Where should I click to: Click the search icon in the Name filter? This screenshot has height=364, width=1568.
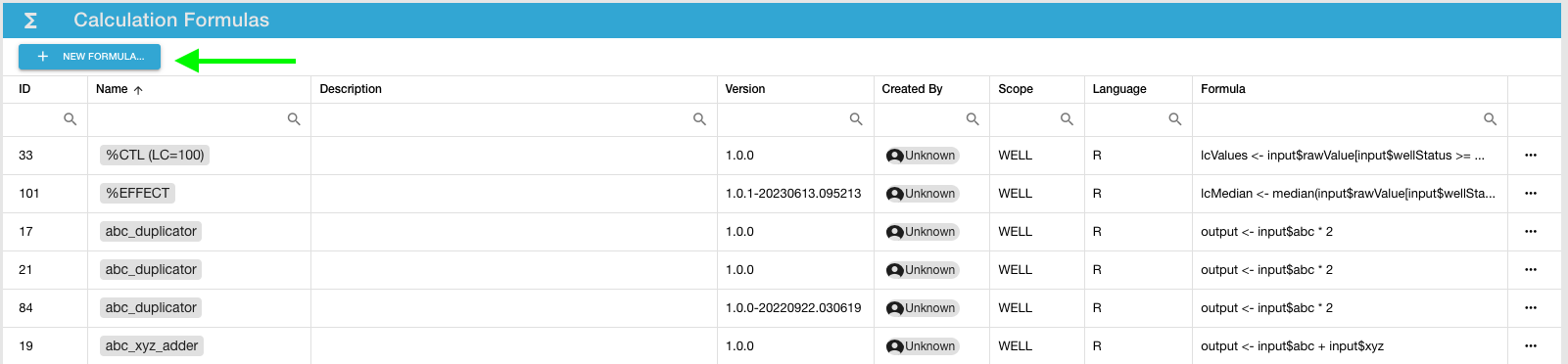[294, 119]
